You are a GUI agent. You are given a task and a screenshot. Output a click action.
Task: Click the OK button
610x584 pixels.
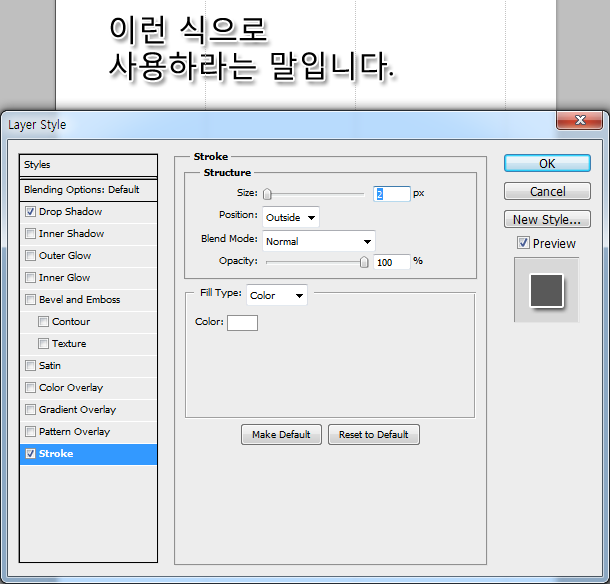(547, 163)
